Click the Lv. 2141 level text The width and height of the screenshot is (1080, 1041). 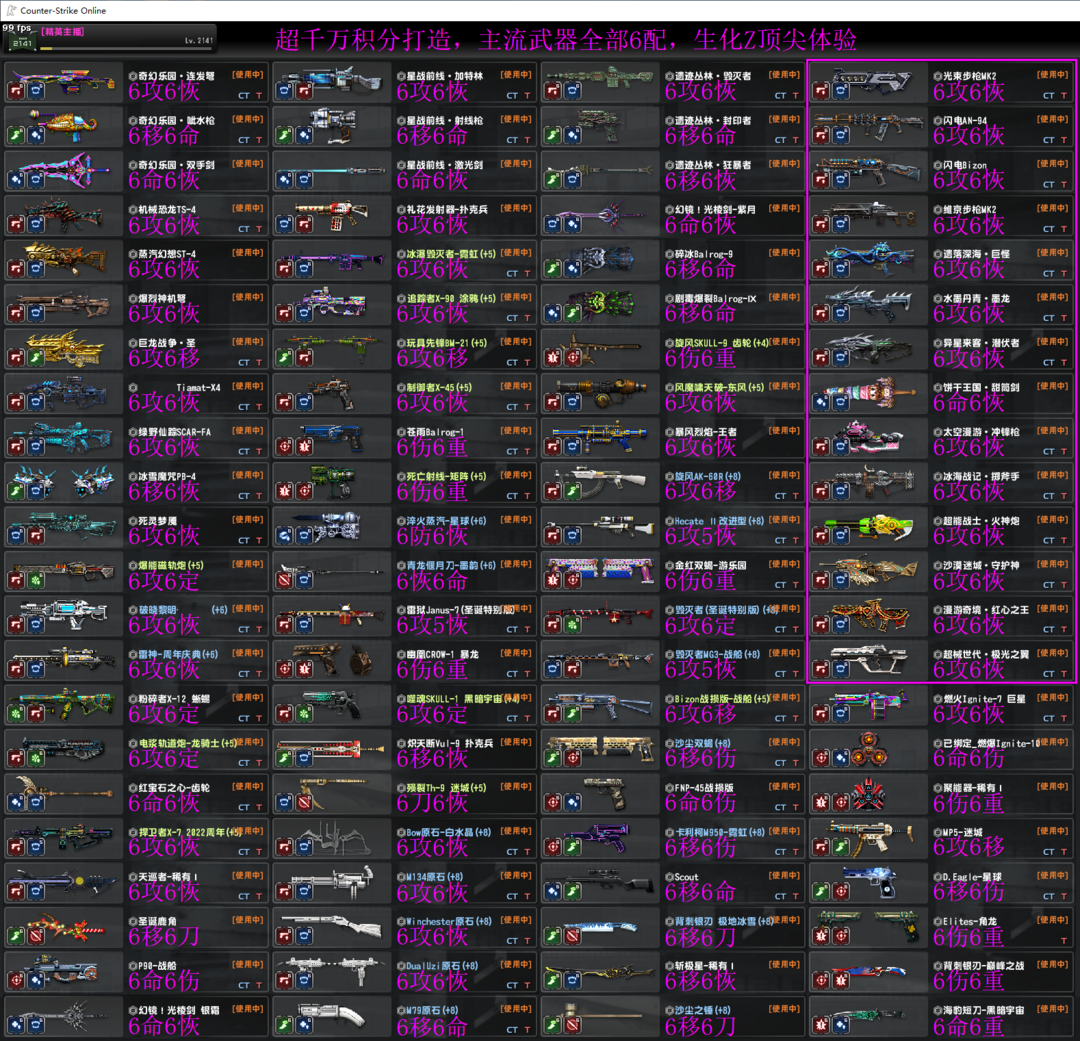(198, 41)
